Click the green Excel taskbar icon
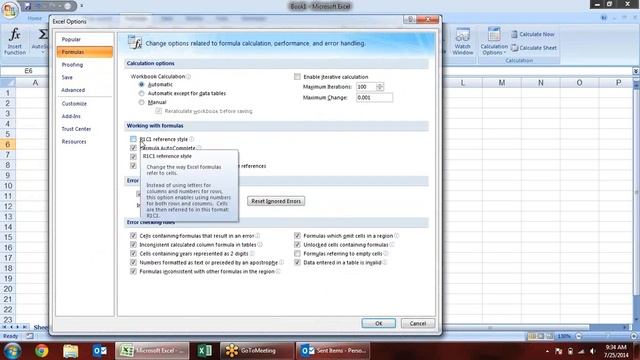This screenshot has height=360, width=640. point(204,351)
